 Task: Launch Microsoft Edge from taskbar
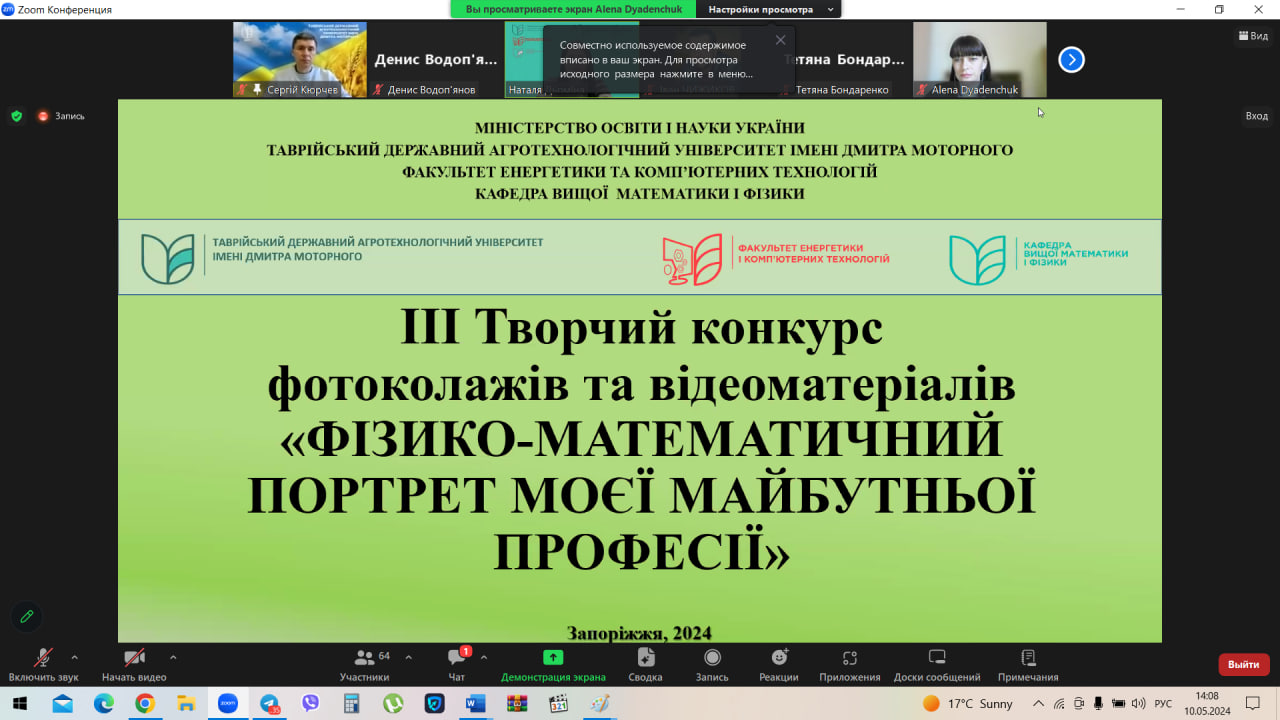[104, 704]
